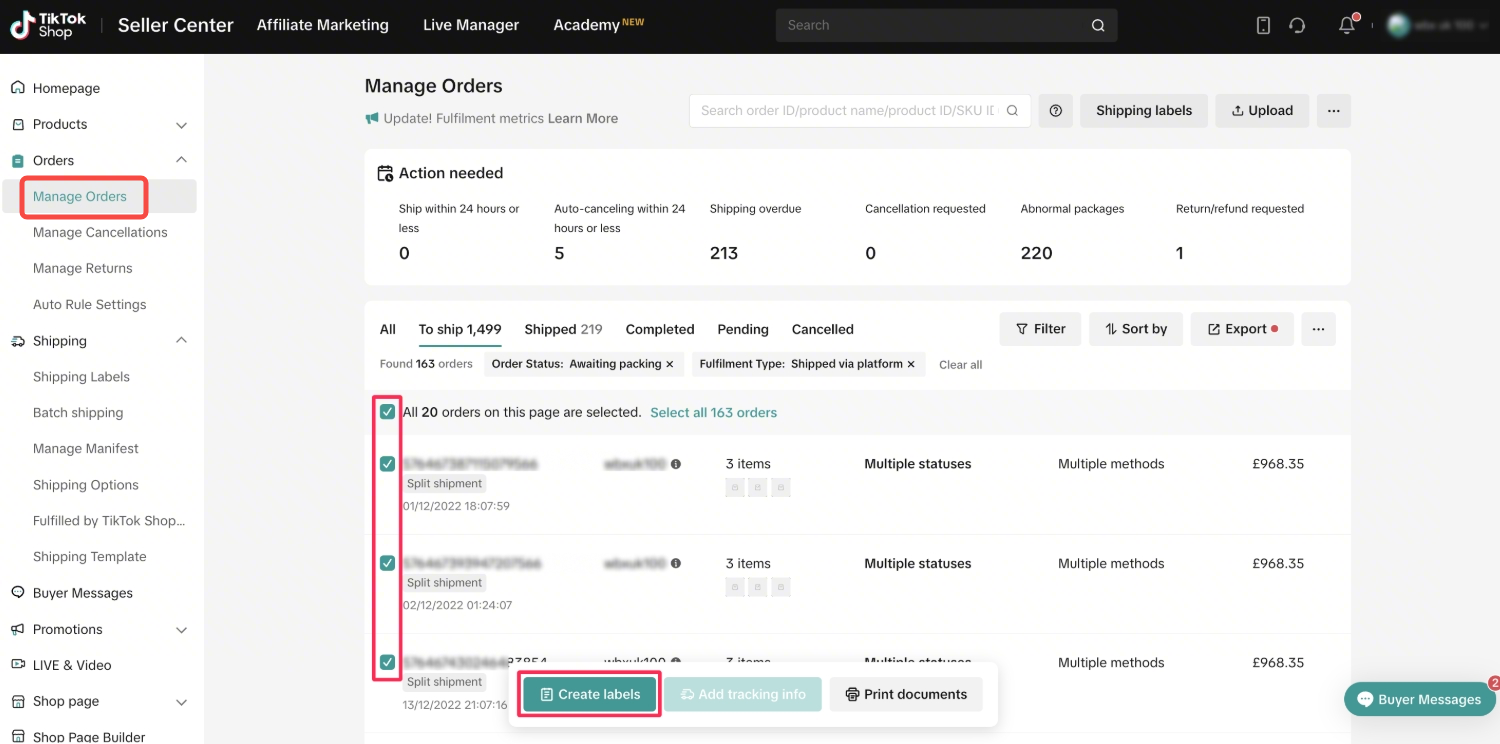Uncheck the 02/12/2022 01:24:07 order checkbox

[x=388, y=563]
